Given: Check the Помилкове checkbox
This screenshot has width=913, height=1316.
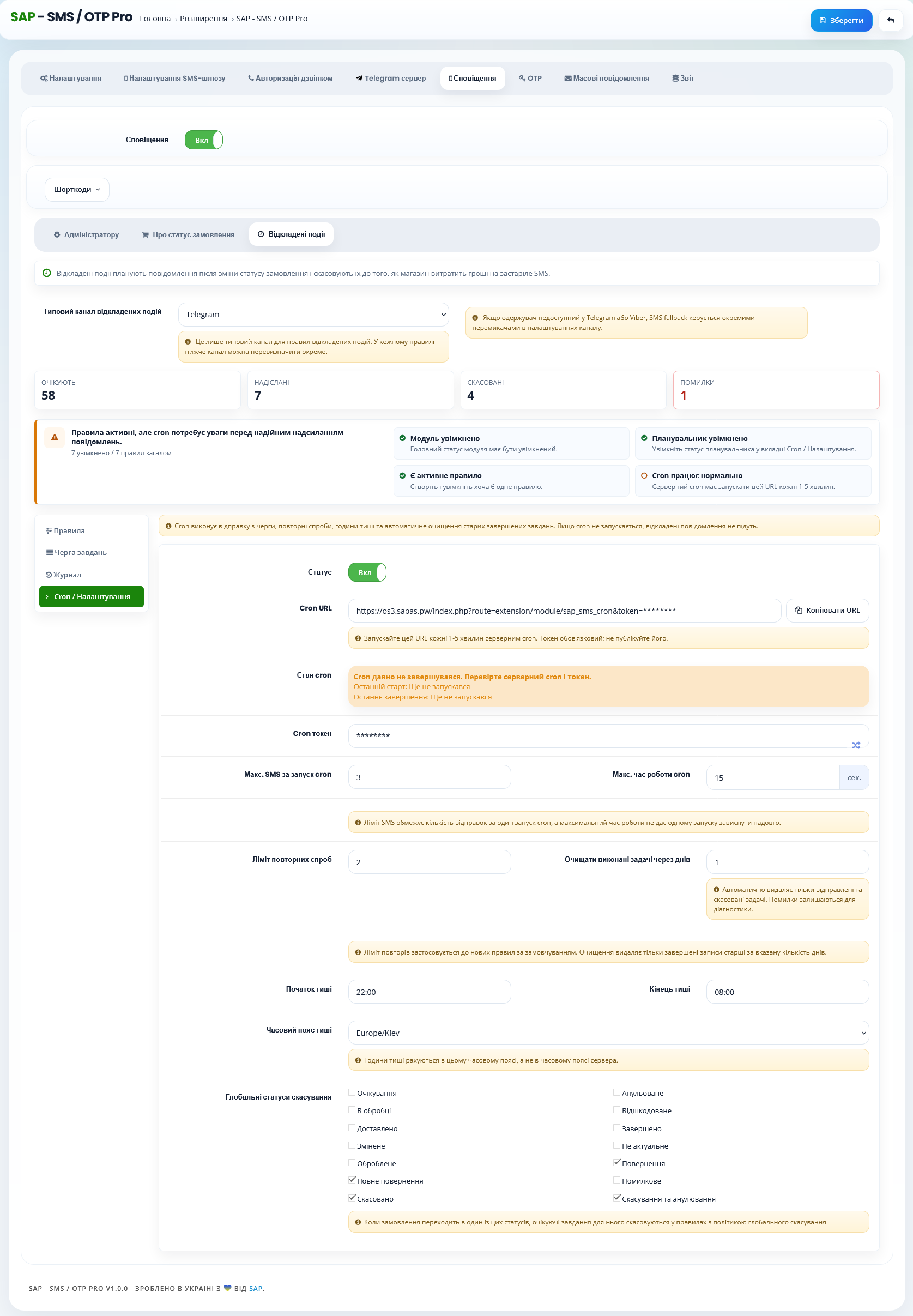Looking at the screenshot, I should 616,1180.
